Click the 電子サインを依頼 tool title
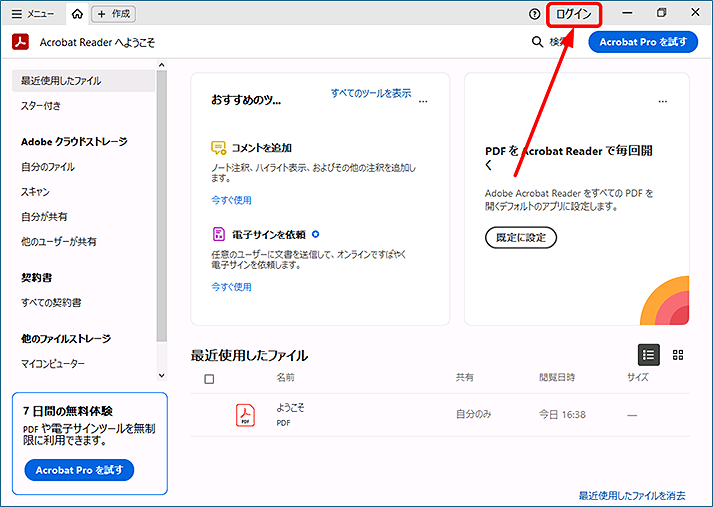The height and width of the screenshot is (507, 713). (269, 235)
